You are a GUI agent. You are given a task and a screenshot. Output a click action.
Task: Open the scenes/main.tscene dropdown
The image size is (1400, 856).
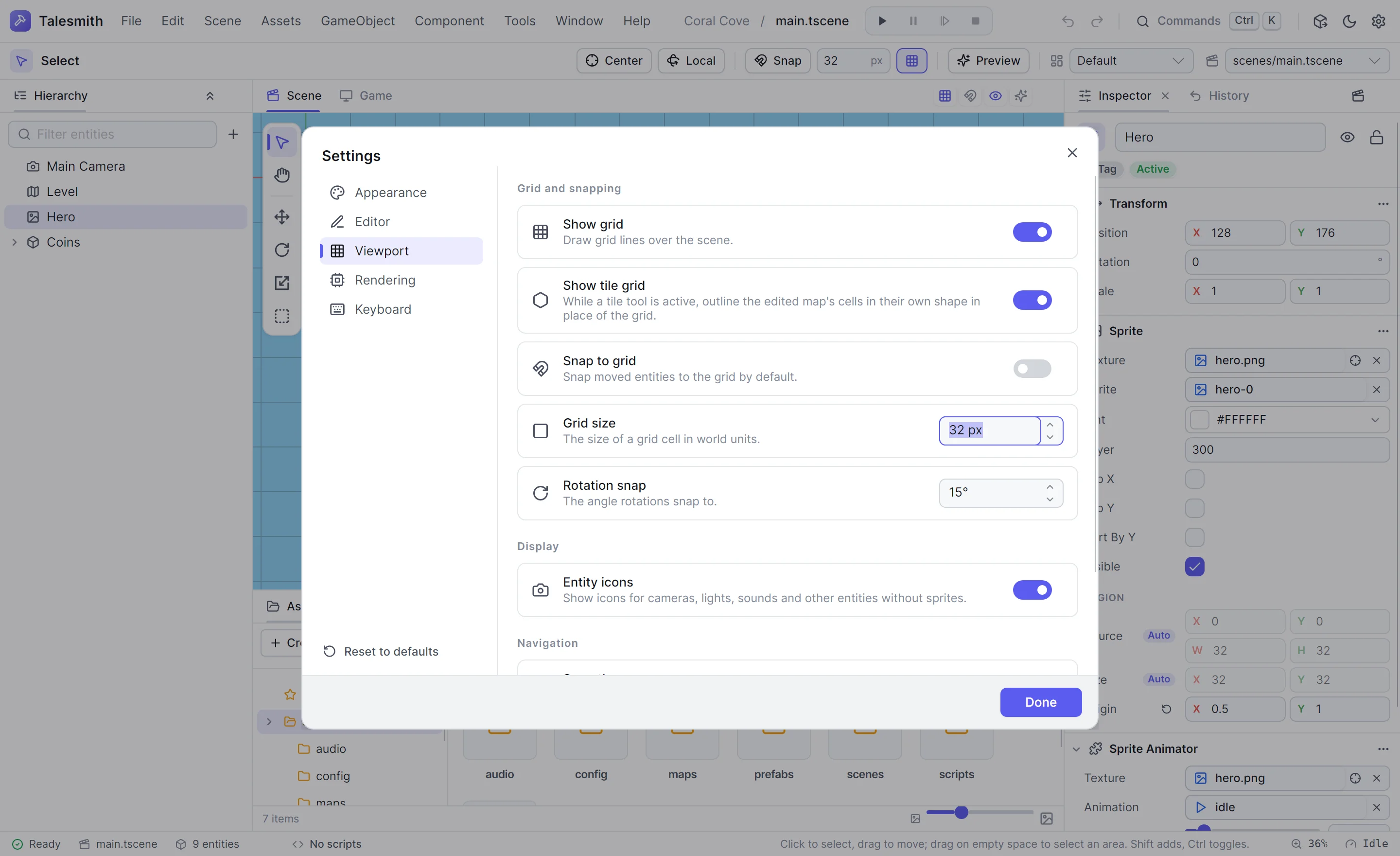point(1307,61)
